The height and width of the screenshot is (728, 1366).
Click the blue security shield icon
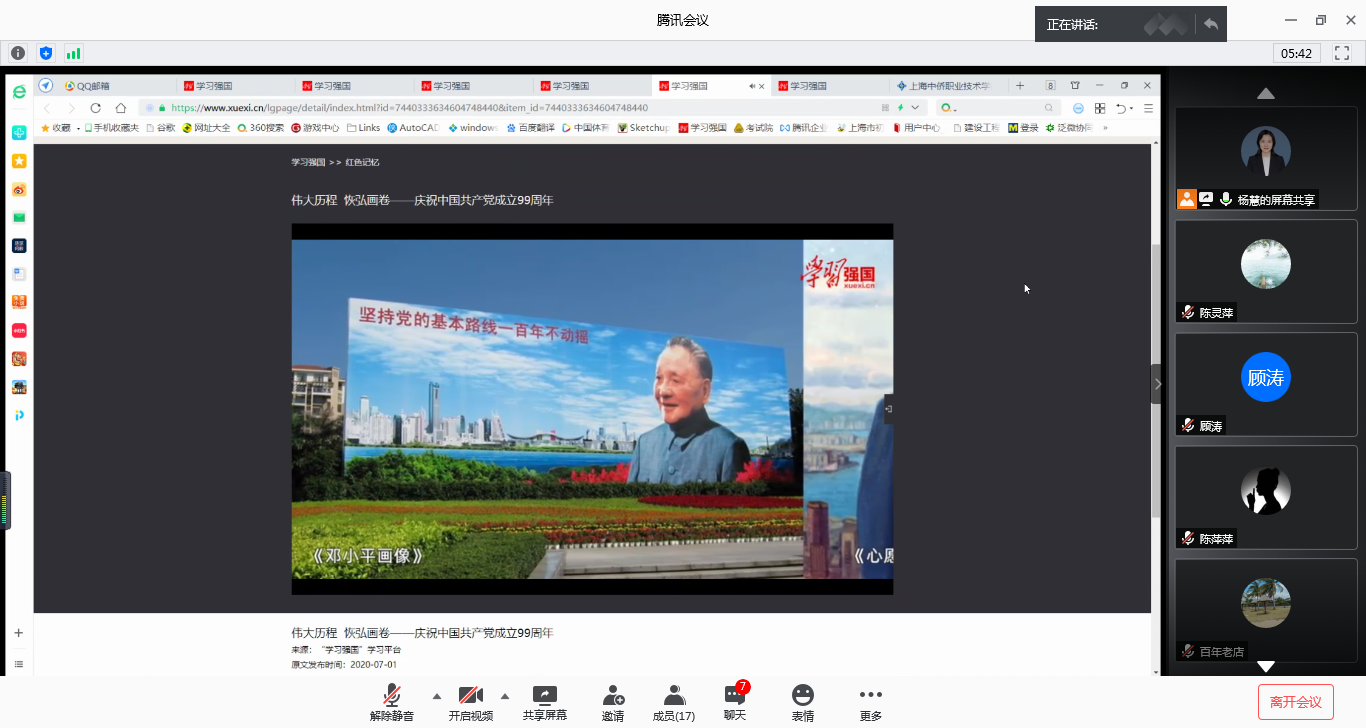tap(45, 53)
